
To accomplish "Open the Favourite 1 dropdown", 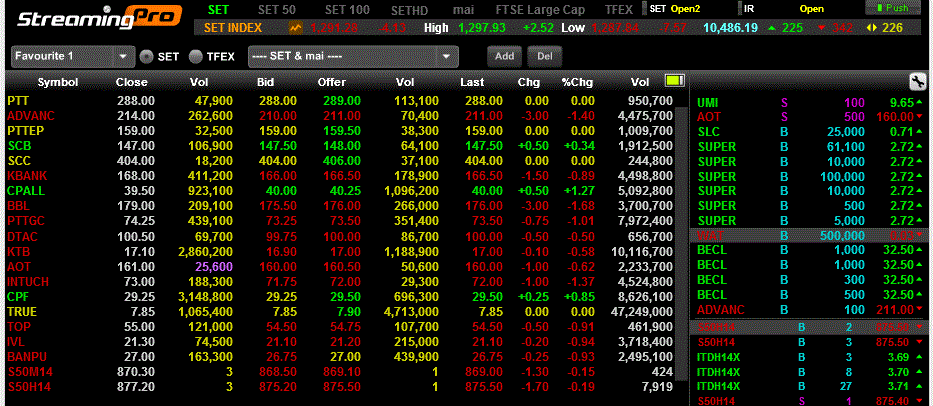I will coord(73,56).
